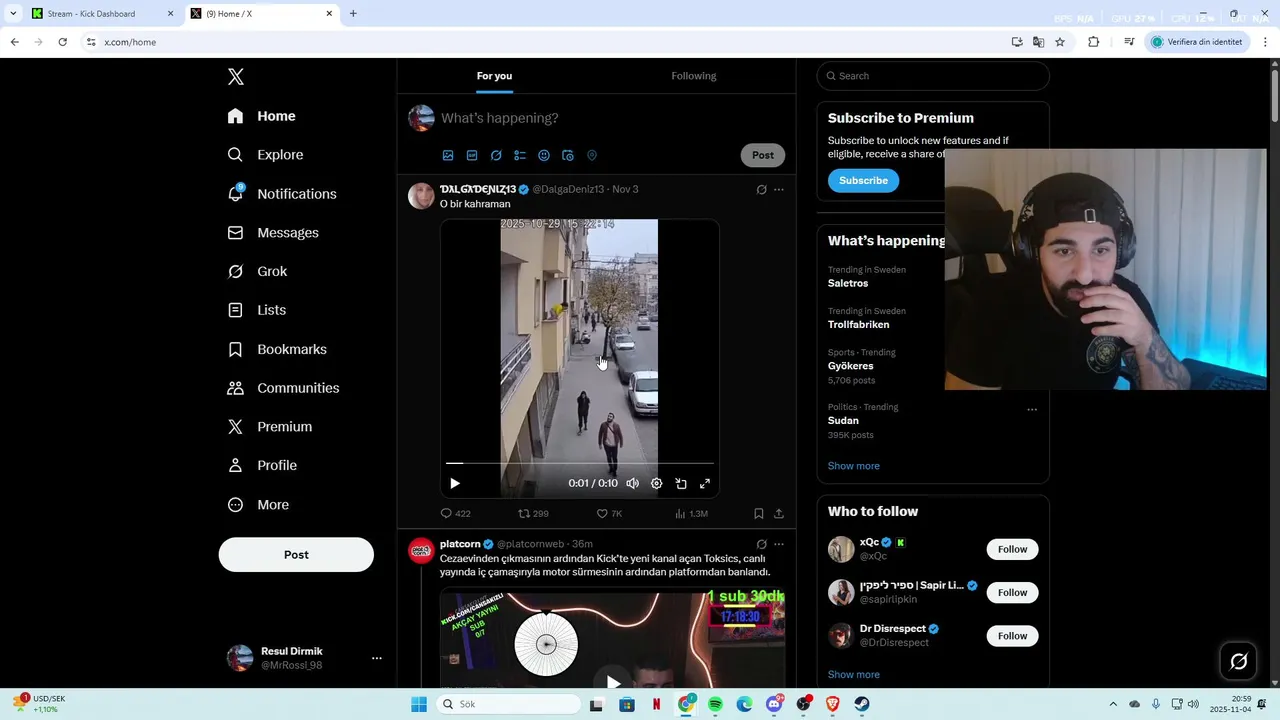
Task: Click the composer Post button
Action: pos(763,155)
